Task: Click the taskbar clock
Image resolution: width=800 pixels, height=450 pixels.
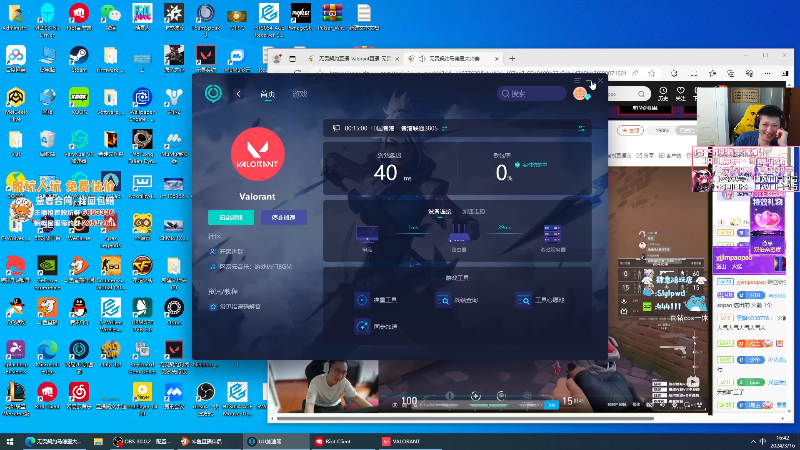Action: tap(782, 442)
